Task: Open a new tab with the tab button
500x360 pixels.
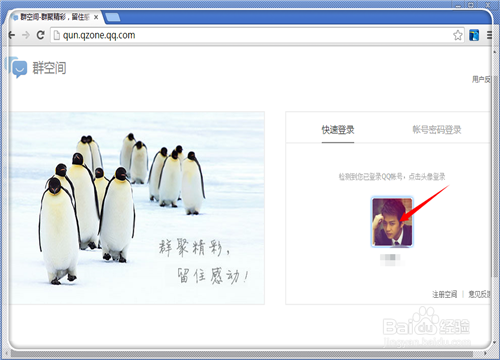Action: [113, 17]
